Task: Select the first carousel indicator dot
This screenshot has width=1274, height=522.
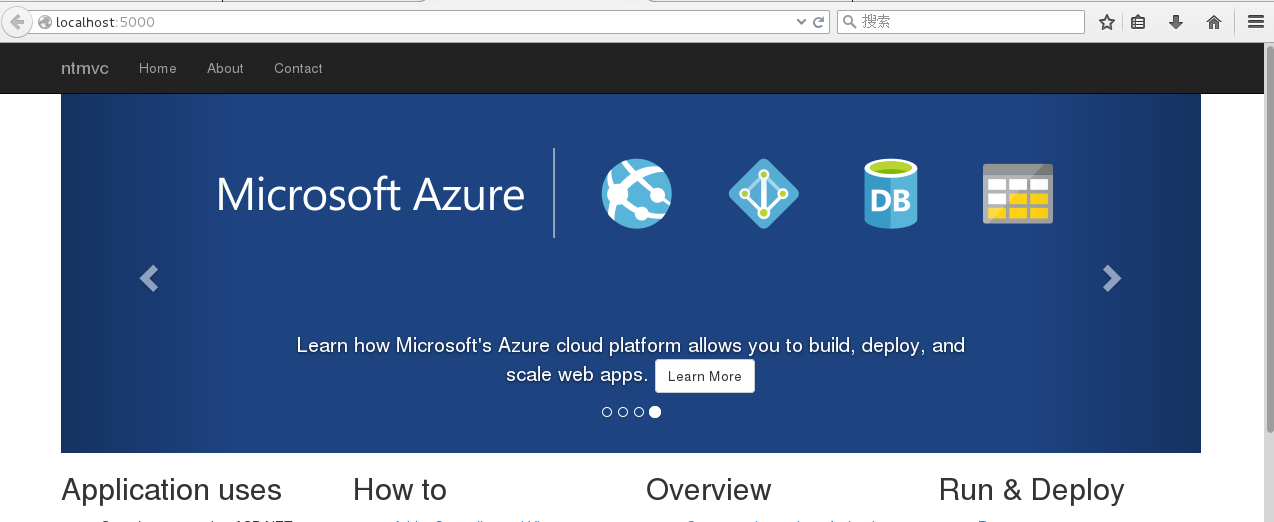Action: point(607,412)
